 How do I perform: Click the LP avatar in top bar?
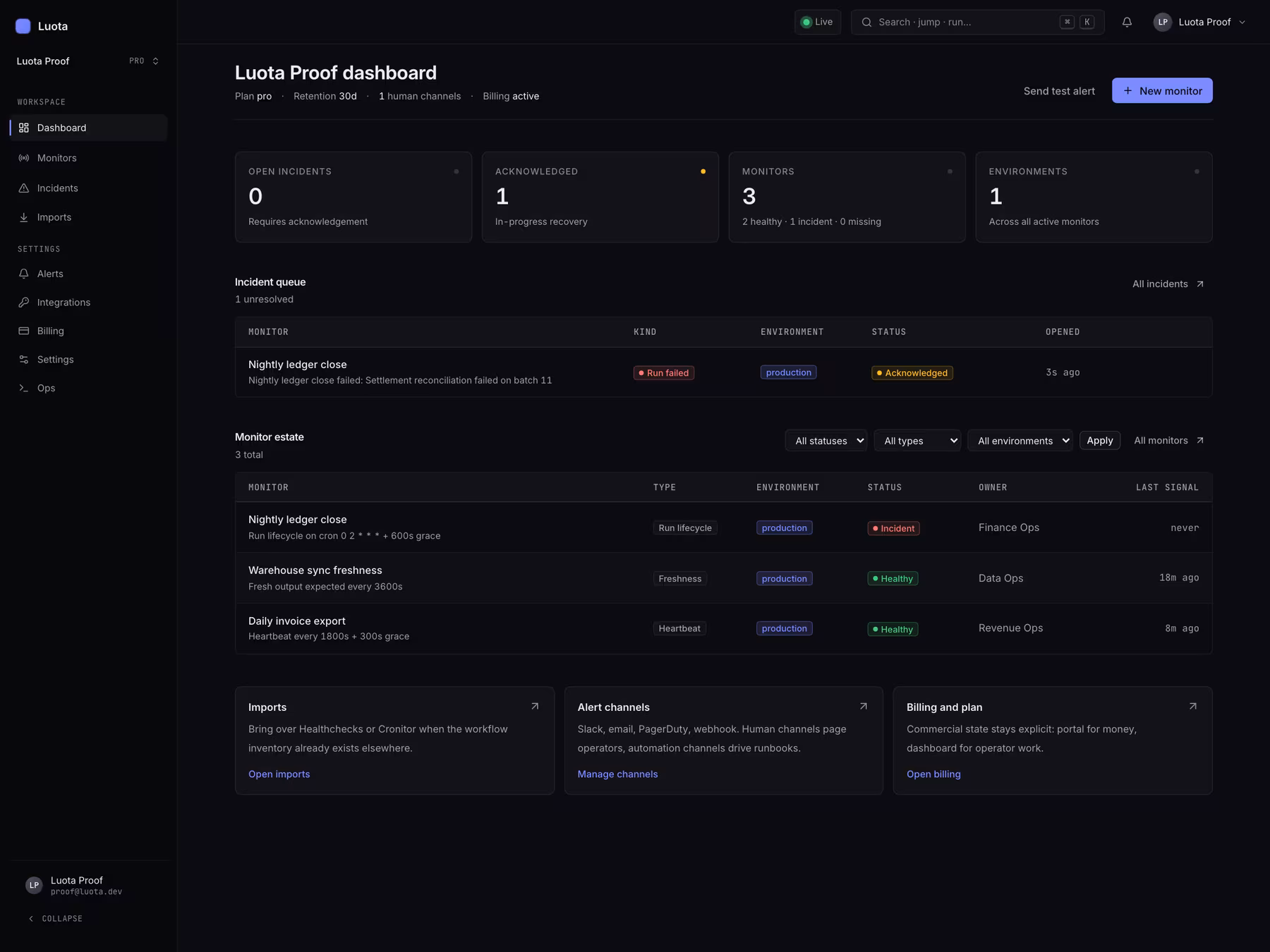(1163, 22)
